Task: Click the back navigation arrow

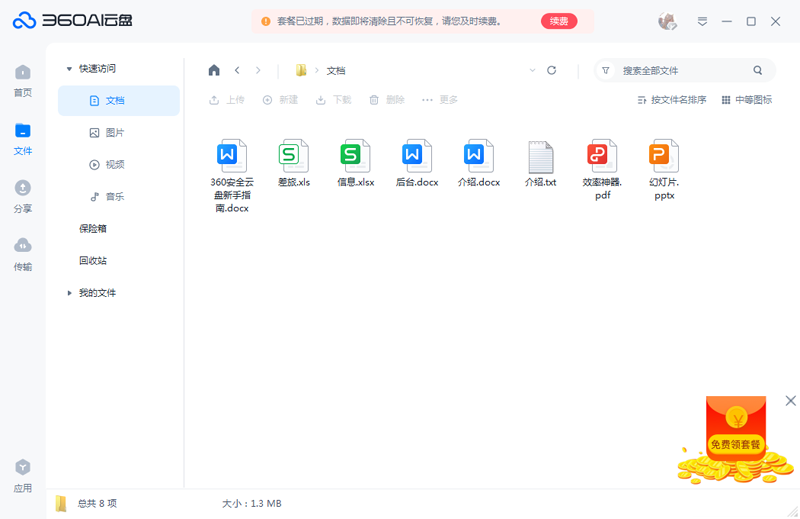Action: point(237,70)
